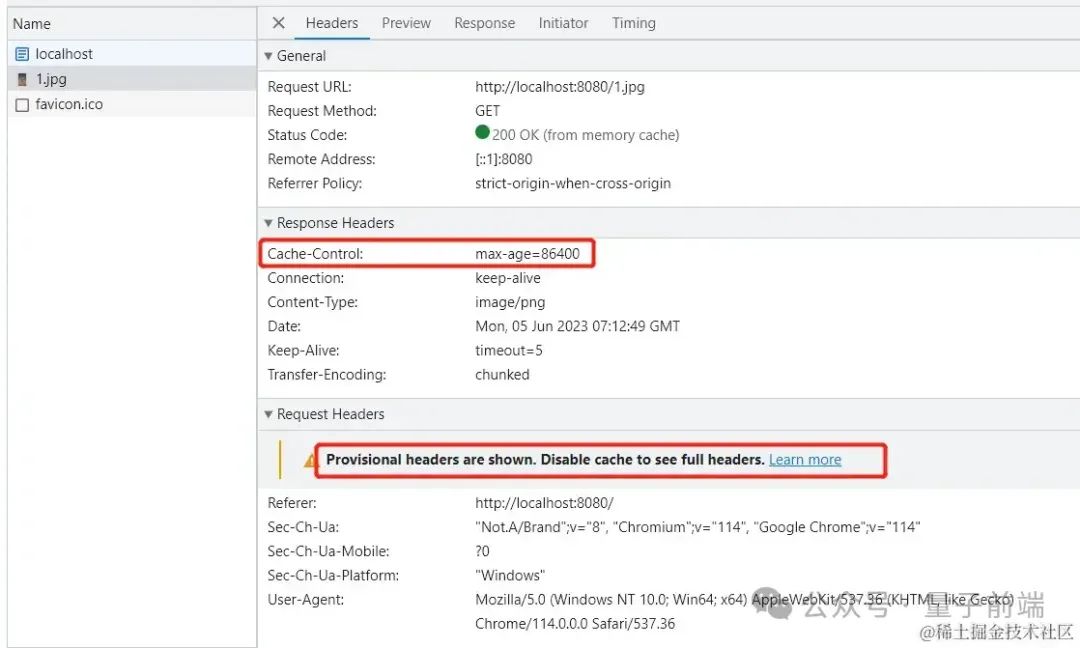Collapse the Request Headers section
Viewport: 1080px width, 648px height.
click(269, 414)
